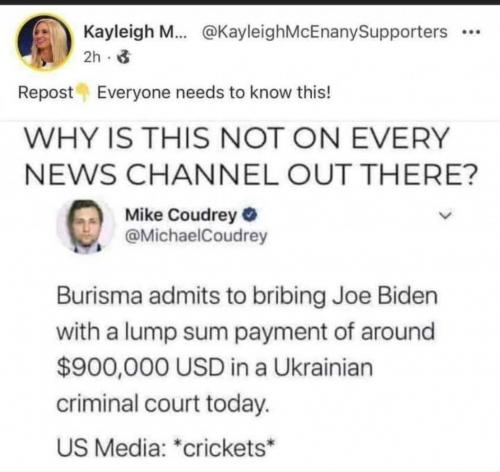Click the 'NEWS CHANNEL OUT THERE?' headline line

coord(251,174)
